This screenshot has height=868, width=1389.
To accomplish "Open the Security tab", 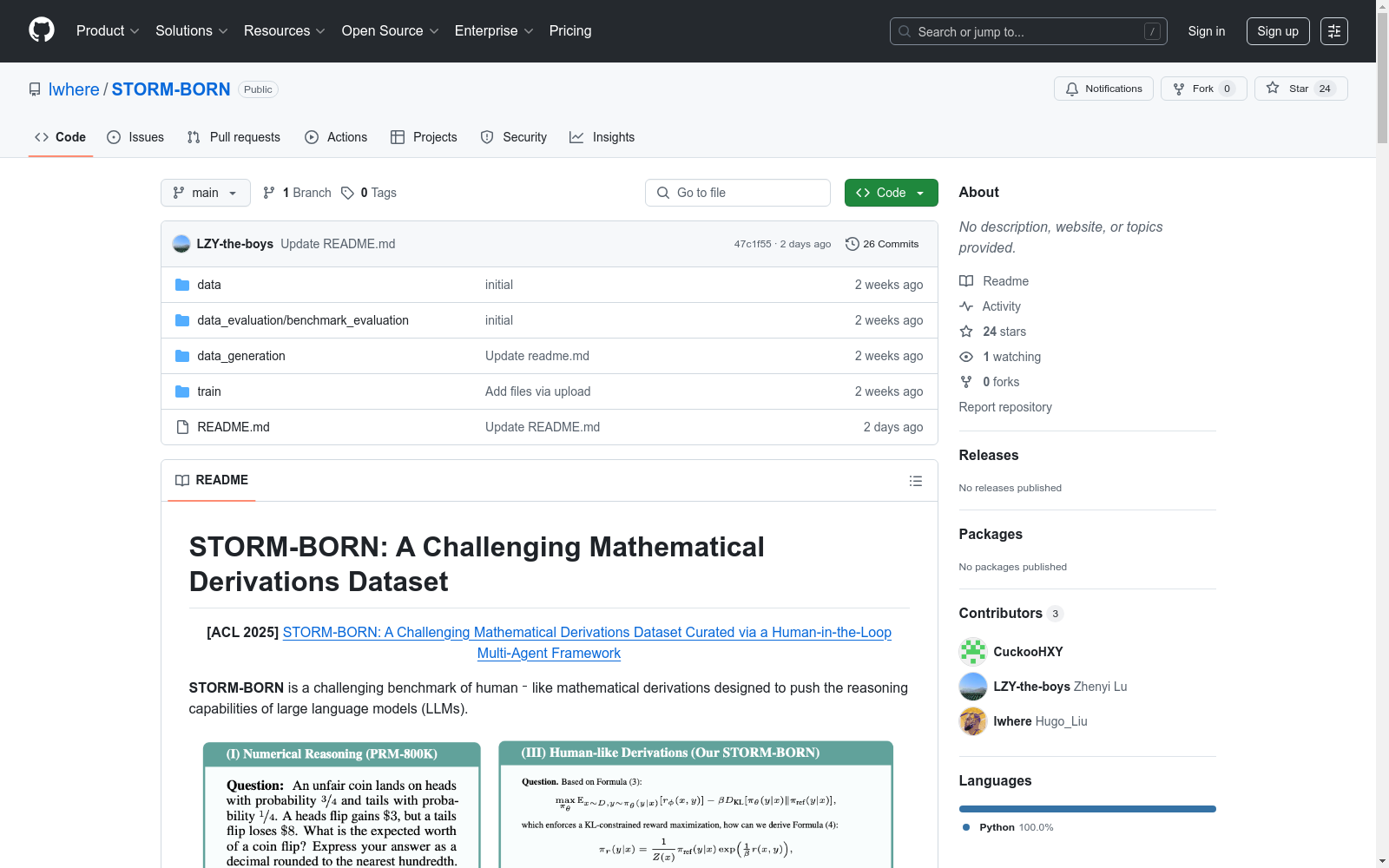I will [514, 137].
